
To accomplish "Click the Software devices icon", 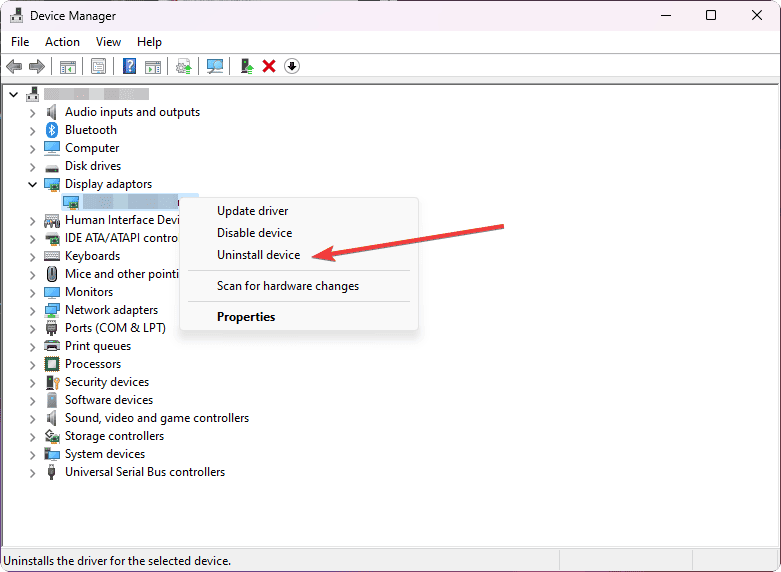I will 51,400.
